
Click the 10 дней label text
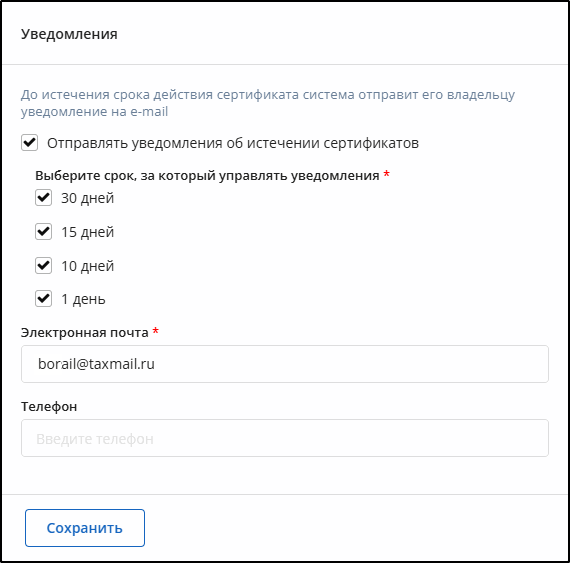pos(88,266)
